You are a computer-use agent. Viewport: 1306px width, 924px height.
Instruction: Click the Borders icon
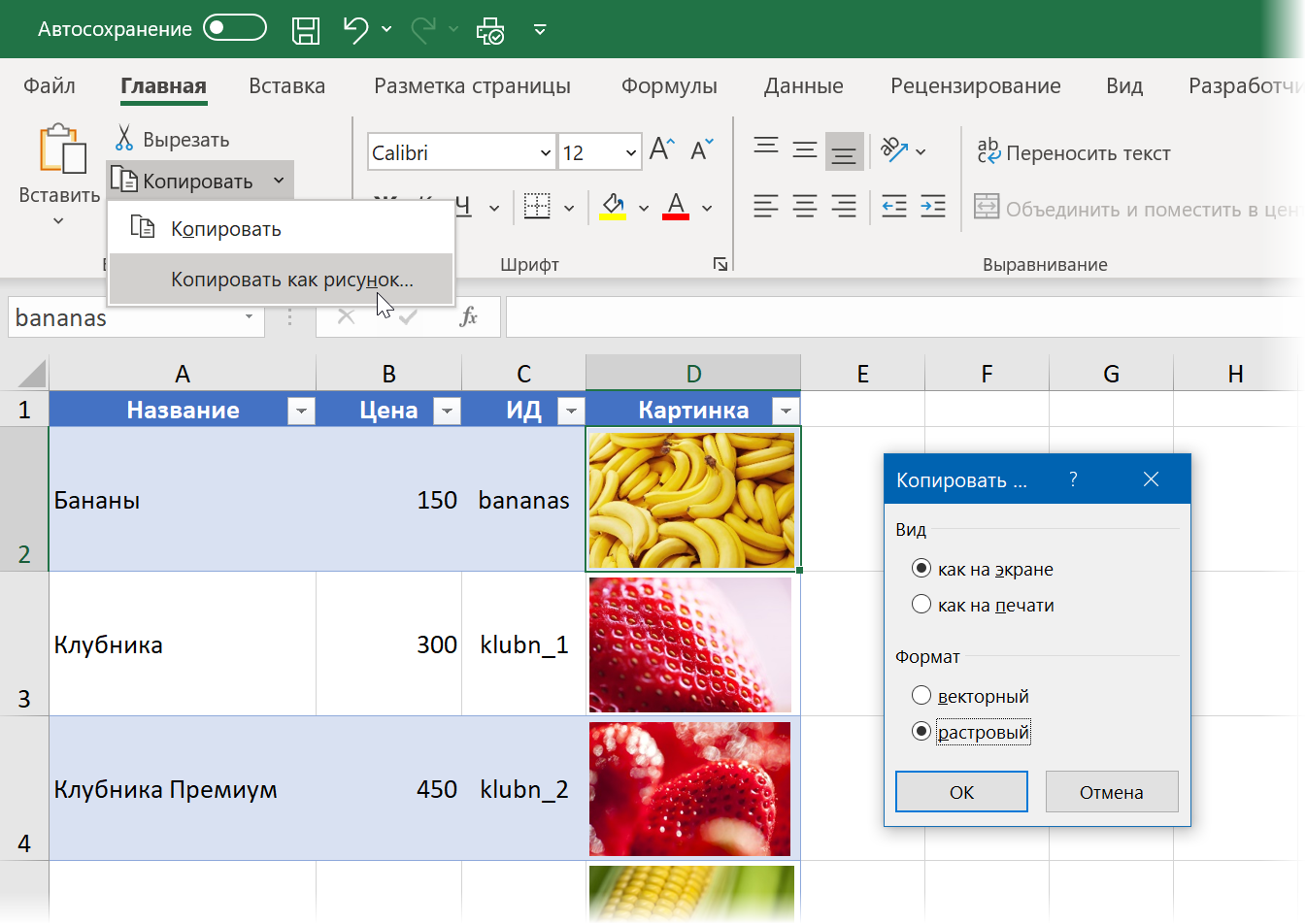click(x=537, y=206)
